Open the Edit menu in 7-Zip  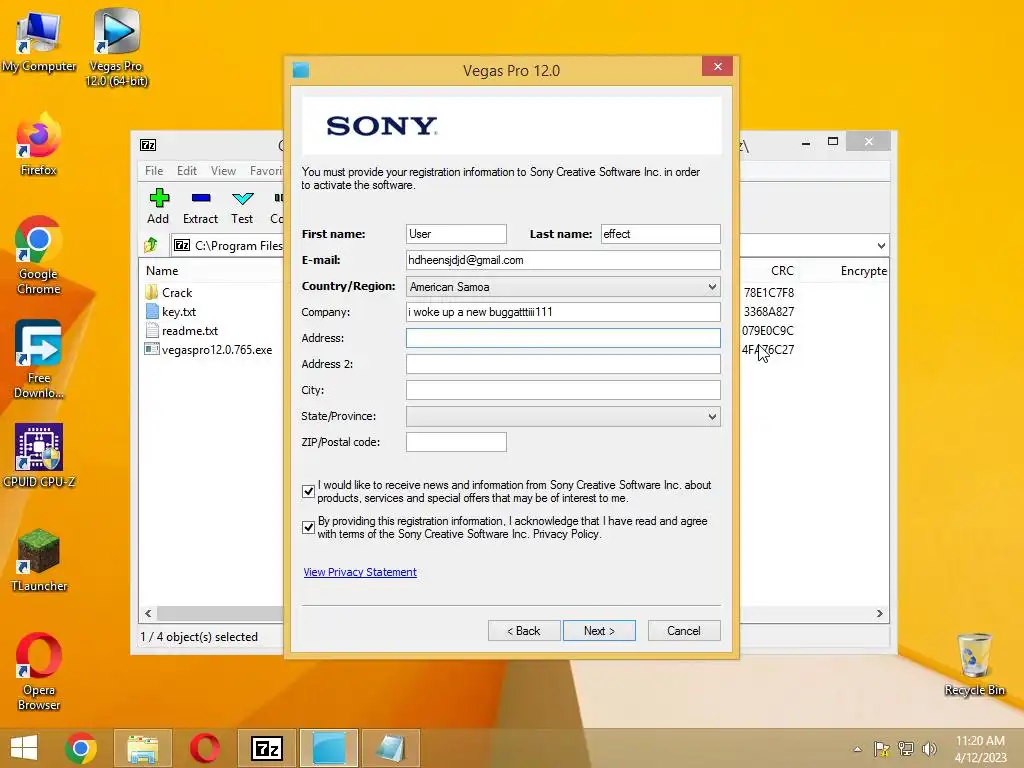[187, 170]
